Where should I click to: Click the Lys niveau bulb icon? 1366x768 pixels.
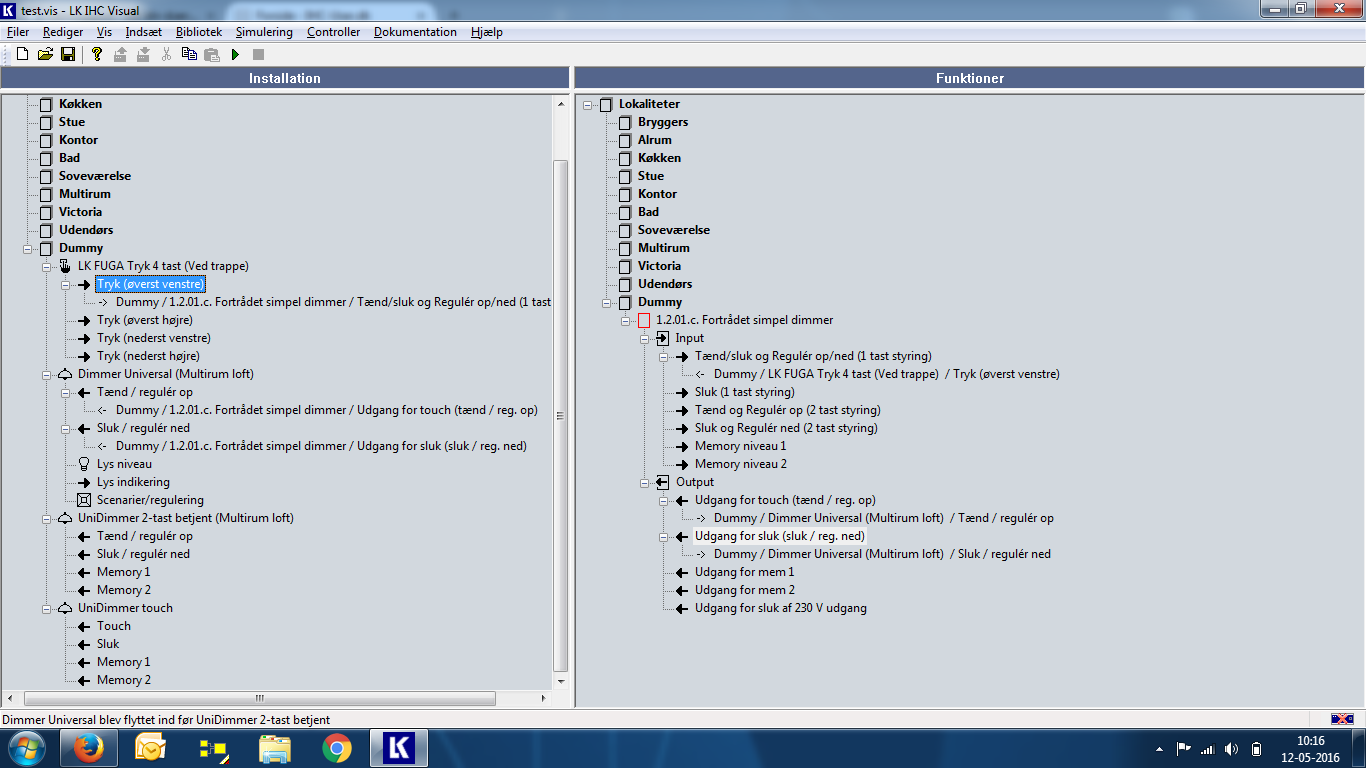tap(84, 464)
